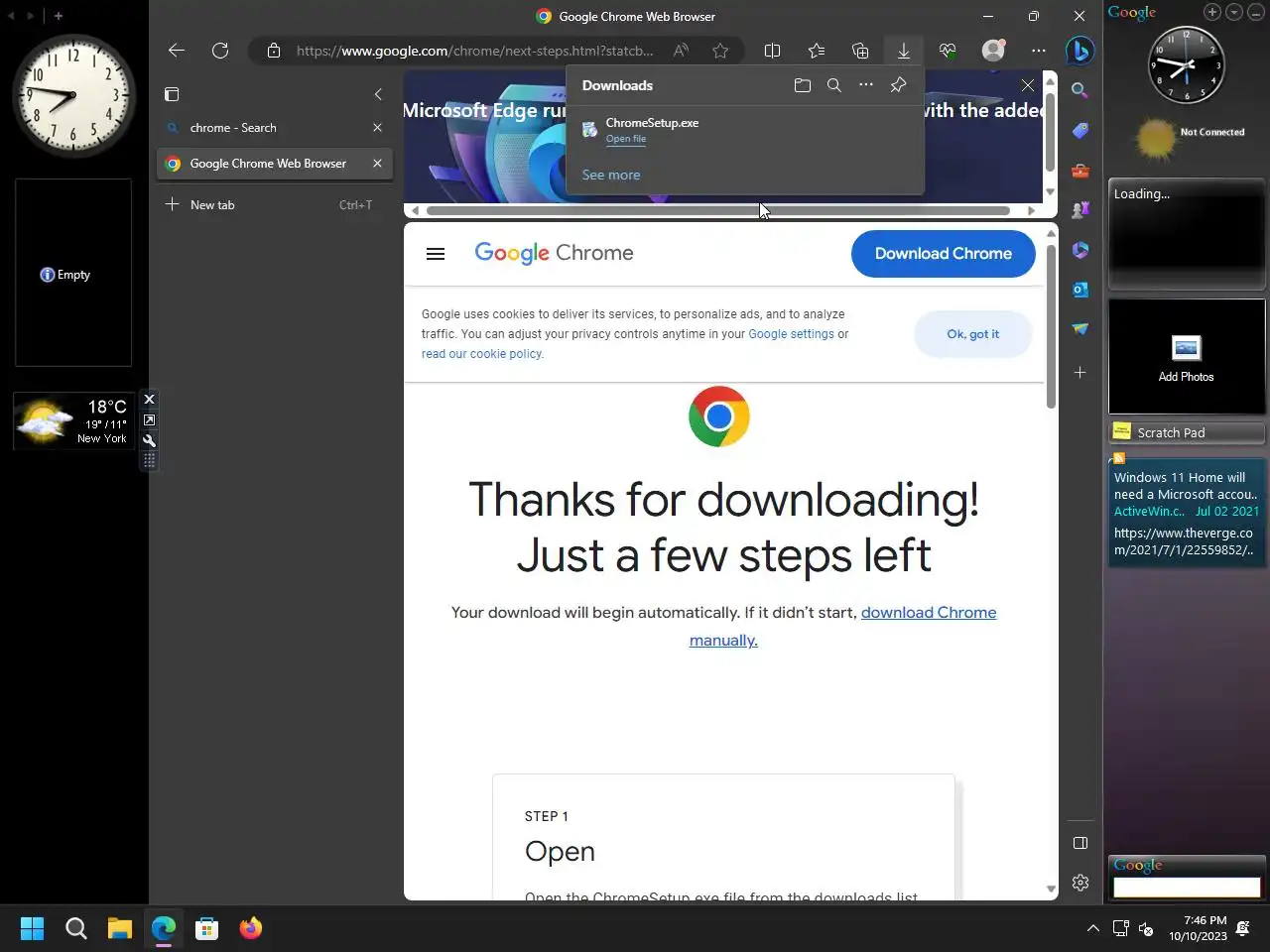
Task: Click Google search box in sidebar
Action: [1187, 888]
